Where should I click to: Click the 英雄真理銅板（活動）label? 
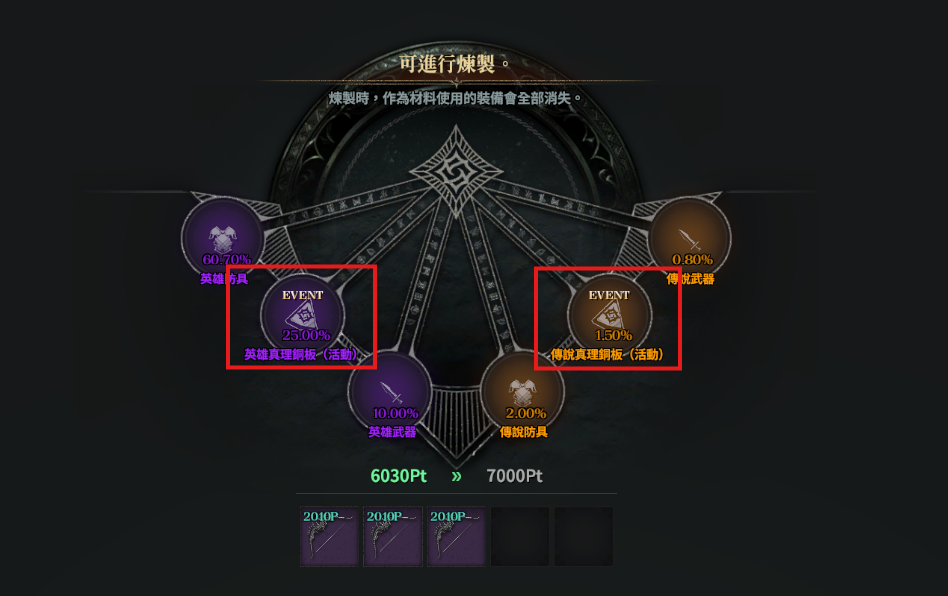300,354
